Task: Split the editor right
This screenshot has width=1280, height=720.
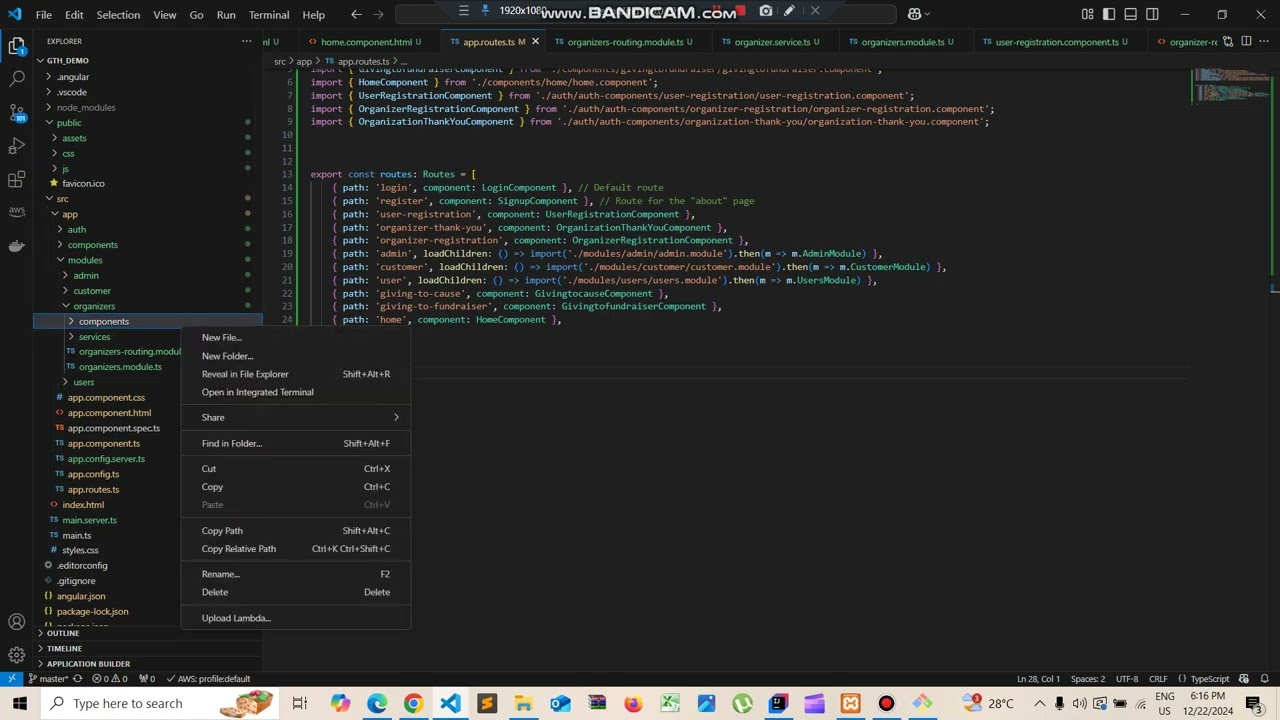Action: click(1246, 41)
